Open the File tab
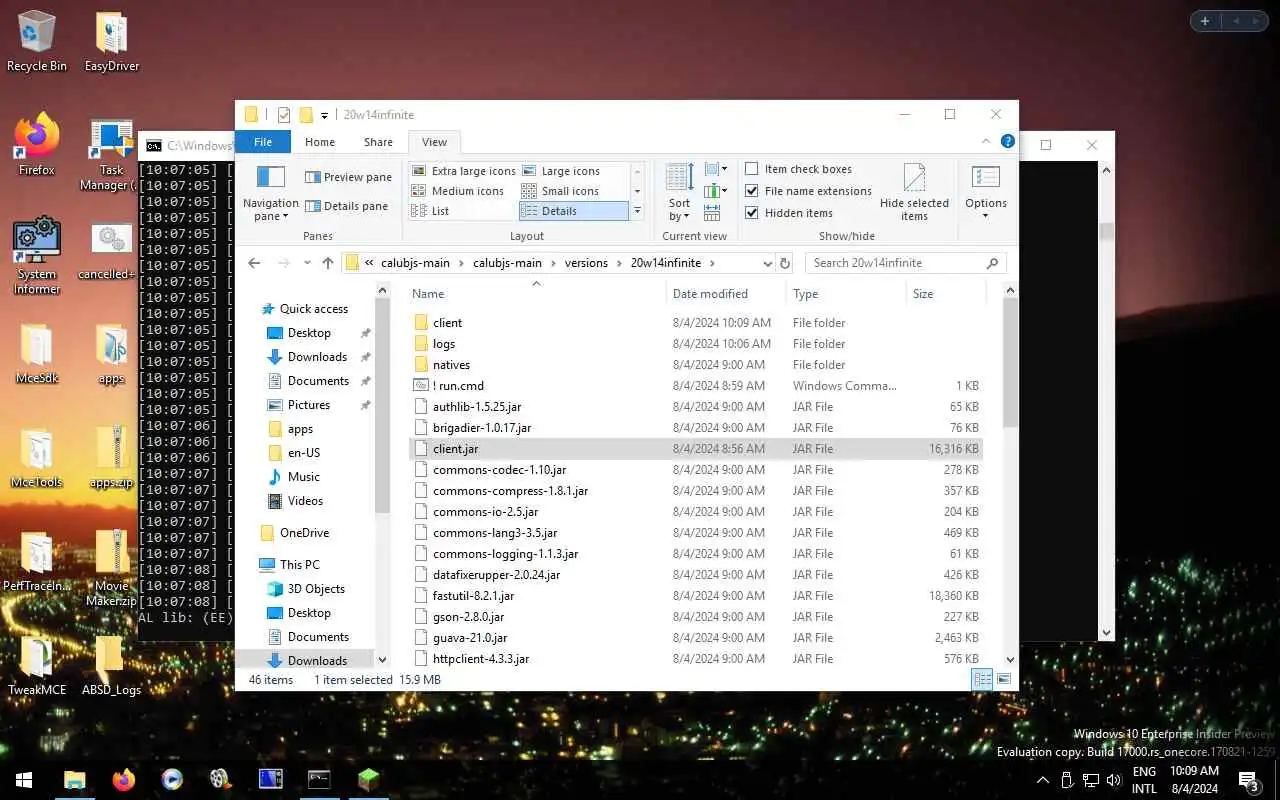Screen dimensions: 1280x800 [263, 142]
